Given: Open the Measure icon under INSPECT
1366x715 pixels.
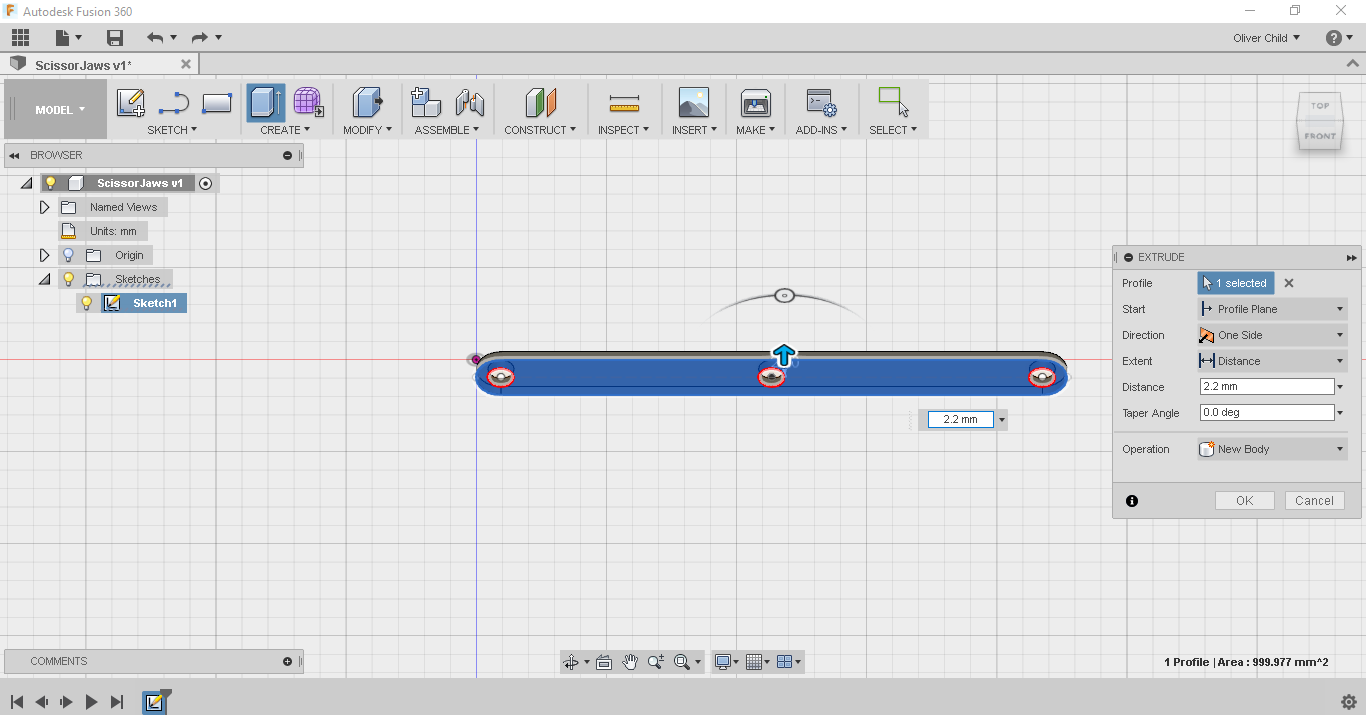Looking at the screenshot, I should (x=622, y=103).
